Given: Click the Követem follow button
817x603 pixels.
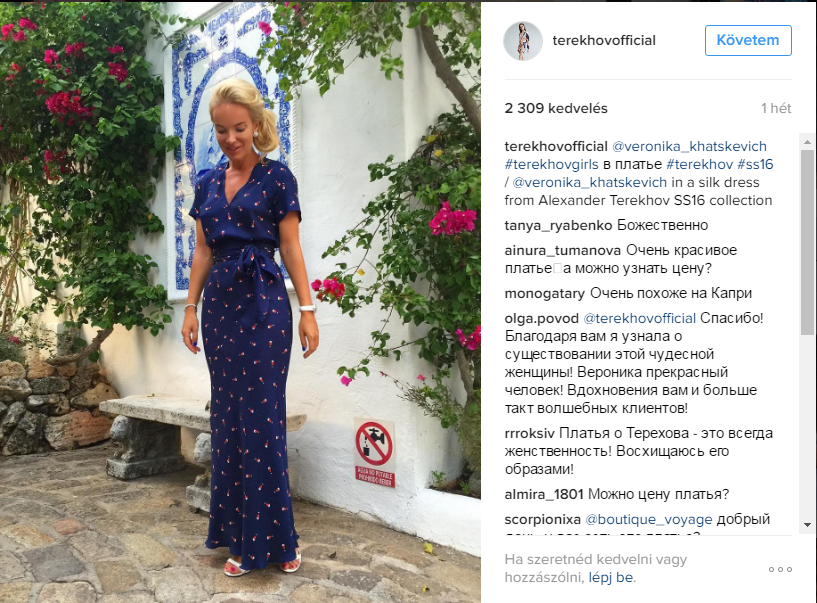Looking at the screenshot, I should pyautogui.click(x=748, y=40).
